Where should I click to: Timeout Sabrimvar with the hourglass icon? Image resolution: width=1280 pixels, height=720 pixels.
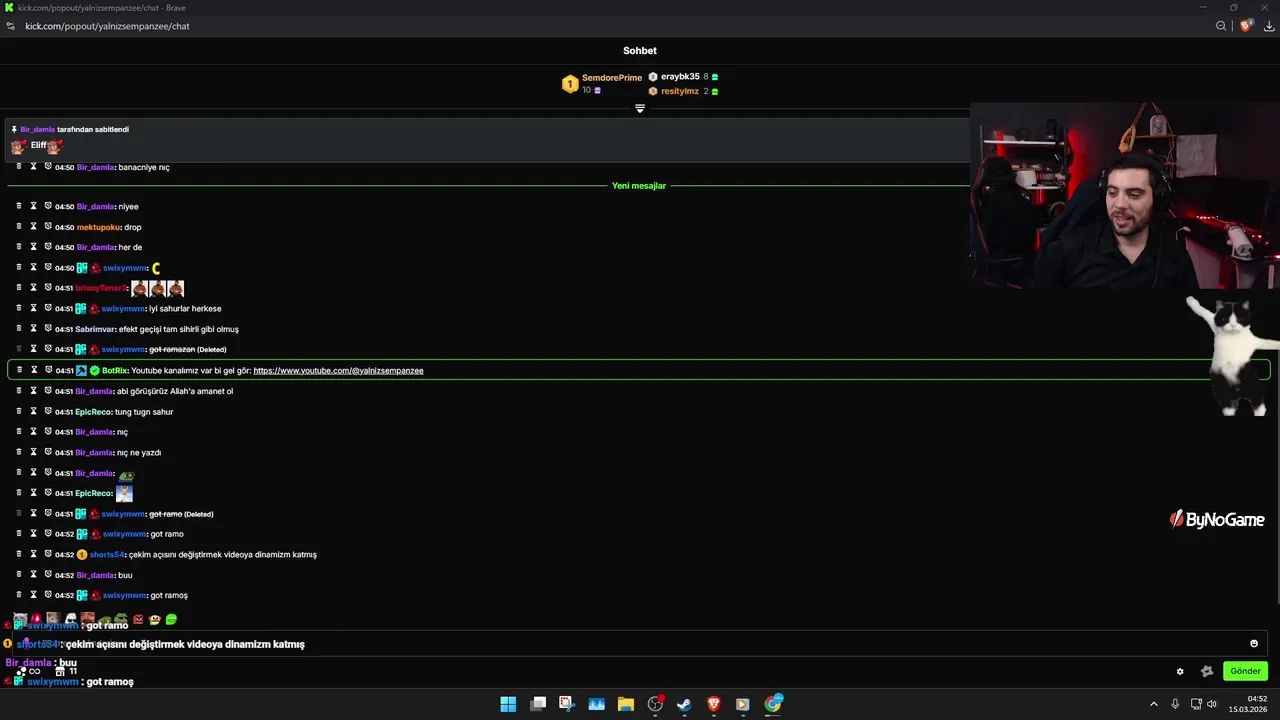coord(33,328)
